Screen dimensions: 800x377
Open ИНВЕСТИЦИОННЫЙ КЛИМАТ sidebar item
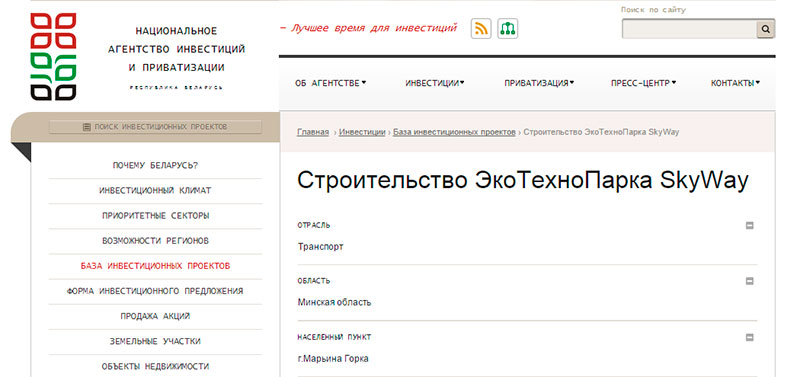click(x=155, y=190)
